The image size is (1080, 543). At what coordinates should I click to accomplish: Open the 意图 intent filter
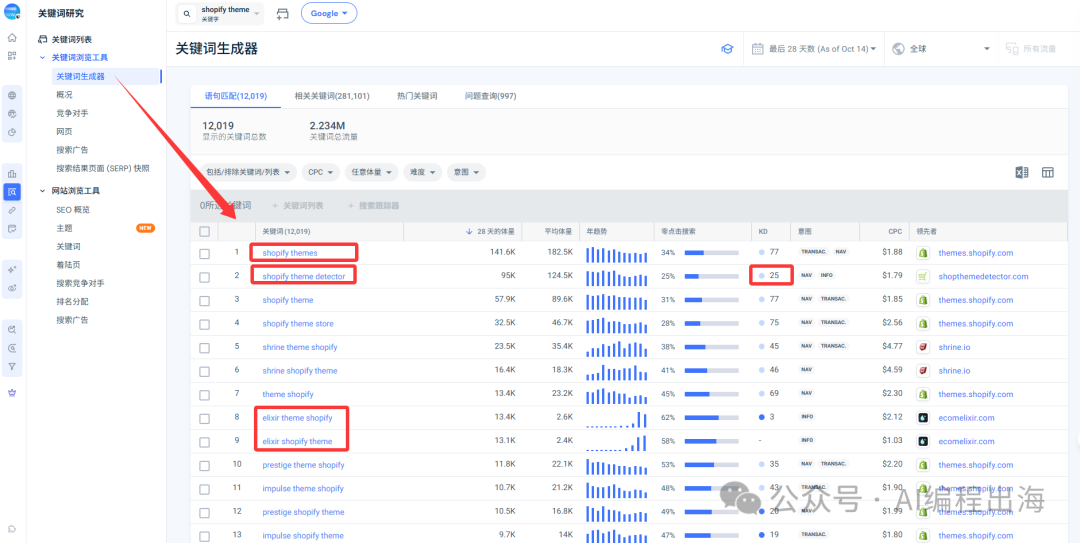pyautogui.click(x=466, y=172)
